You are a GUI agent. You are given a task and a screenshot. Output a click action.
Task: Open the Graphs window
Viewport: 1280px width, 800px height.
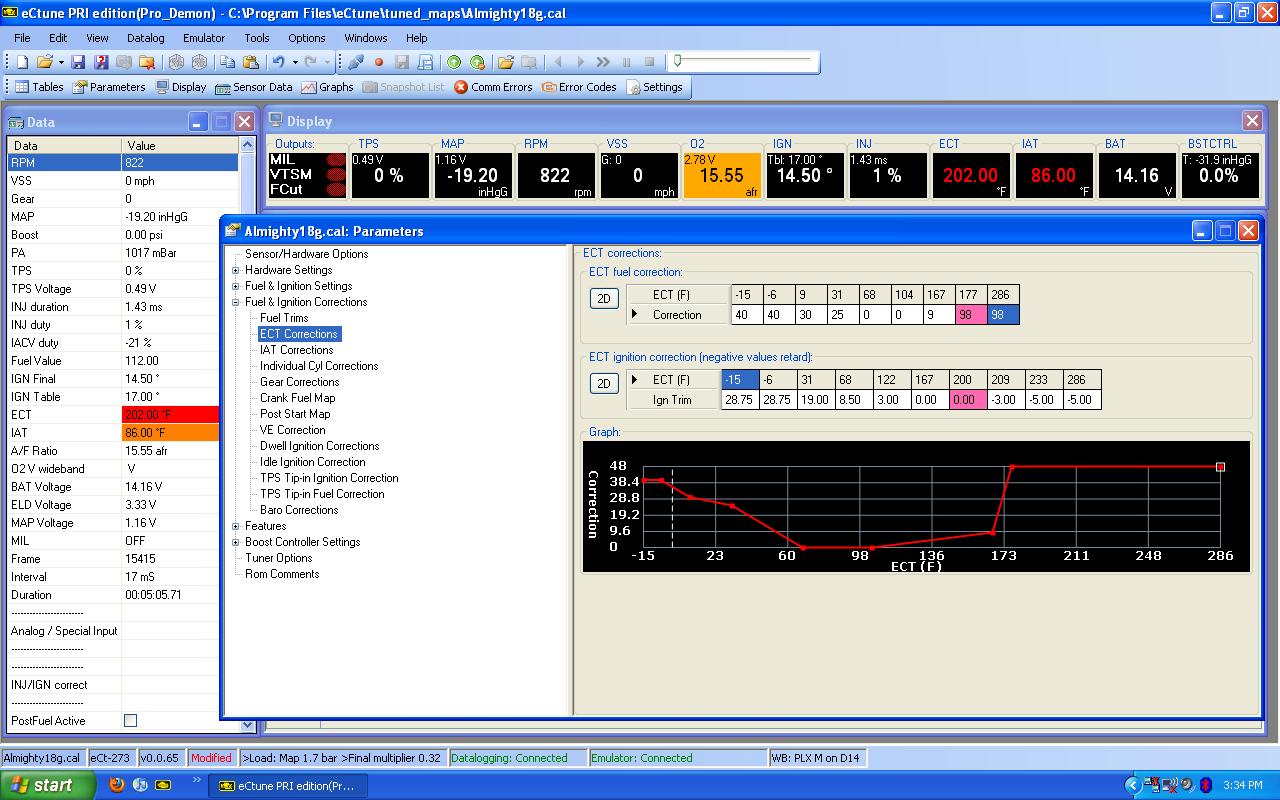(328, 87)
